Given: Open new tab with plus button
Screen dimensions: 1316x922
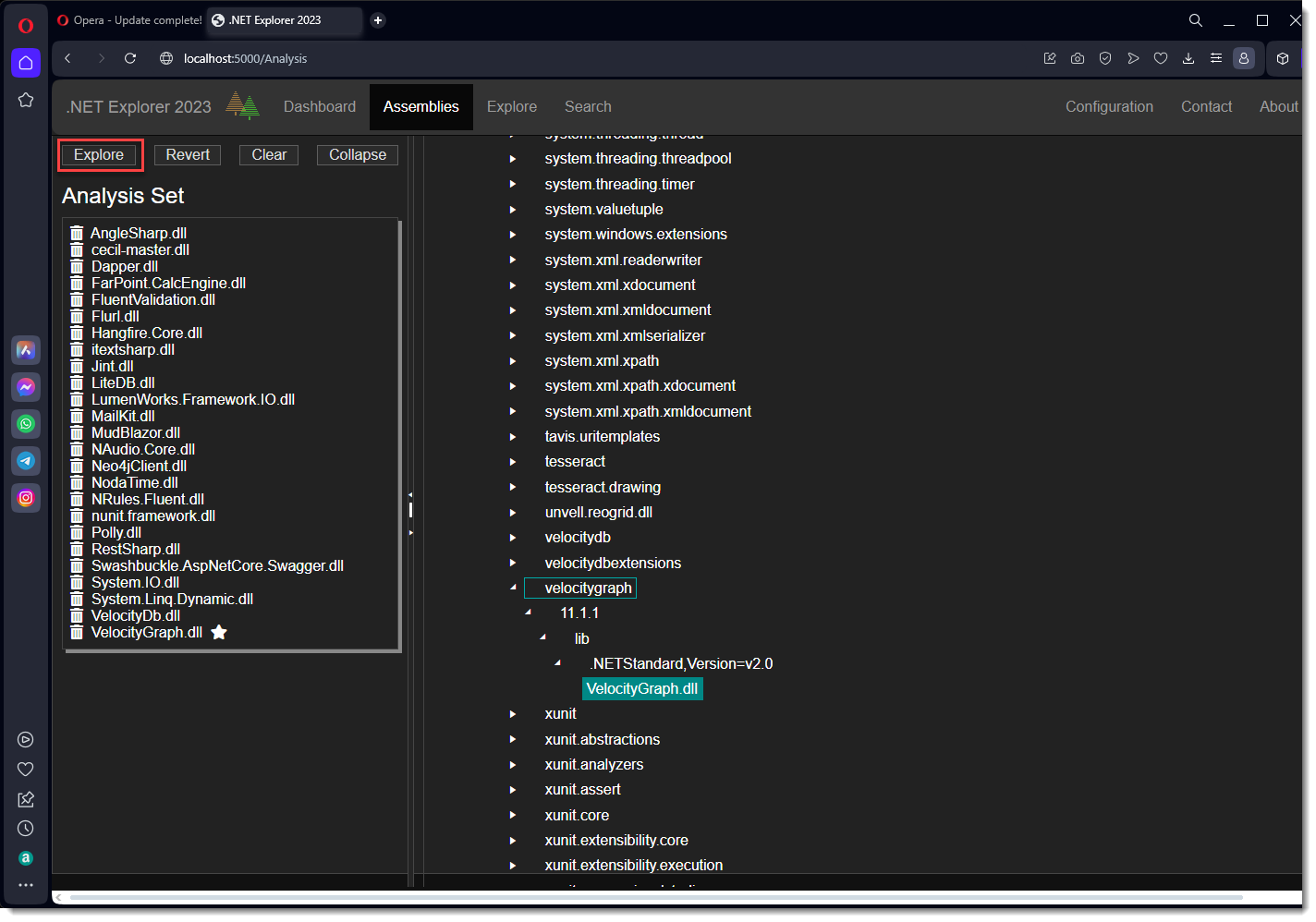Looking at the screenshot, I should tap(378, 20).
